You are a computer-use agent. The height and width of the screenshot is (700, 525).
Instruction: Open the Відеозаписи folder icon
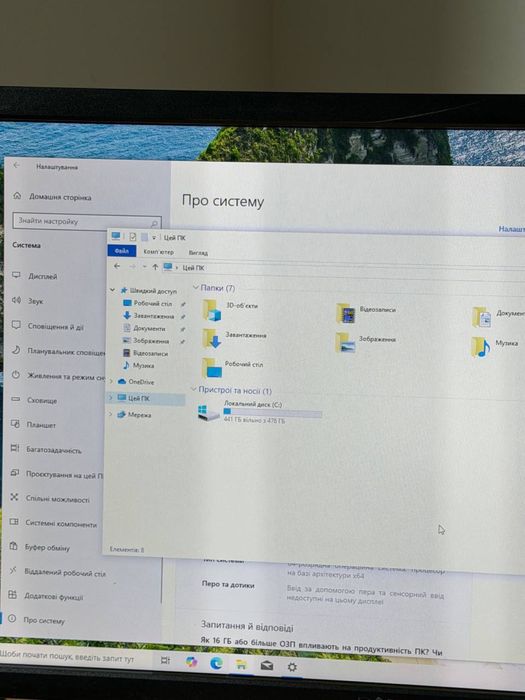coord(346,313)
